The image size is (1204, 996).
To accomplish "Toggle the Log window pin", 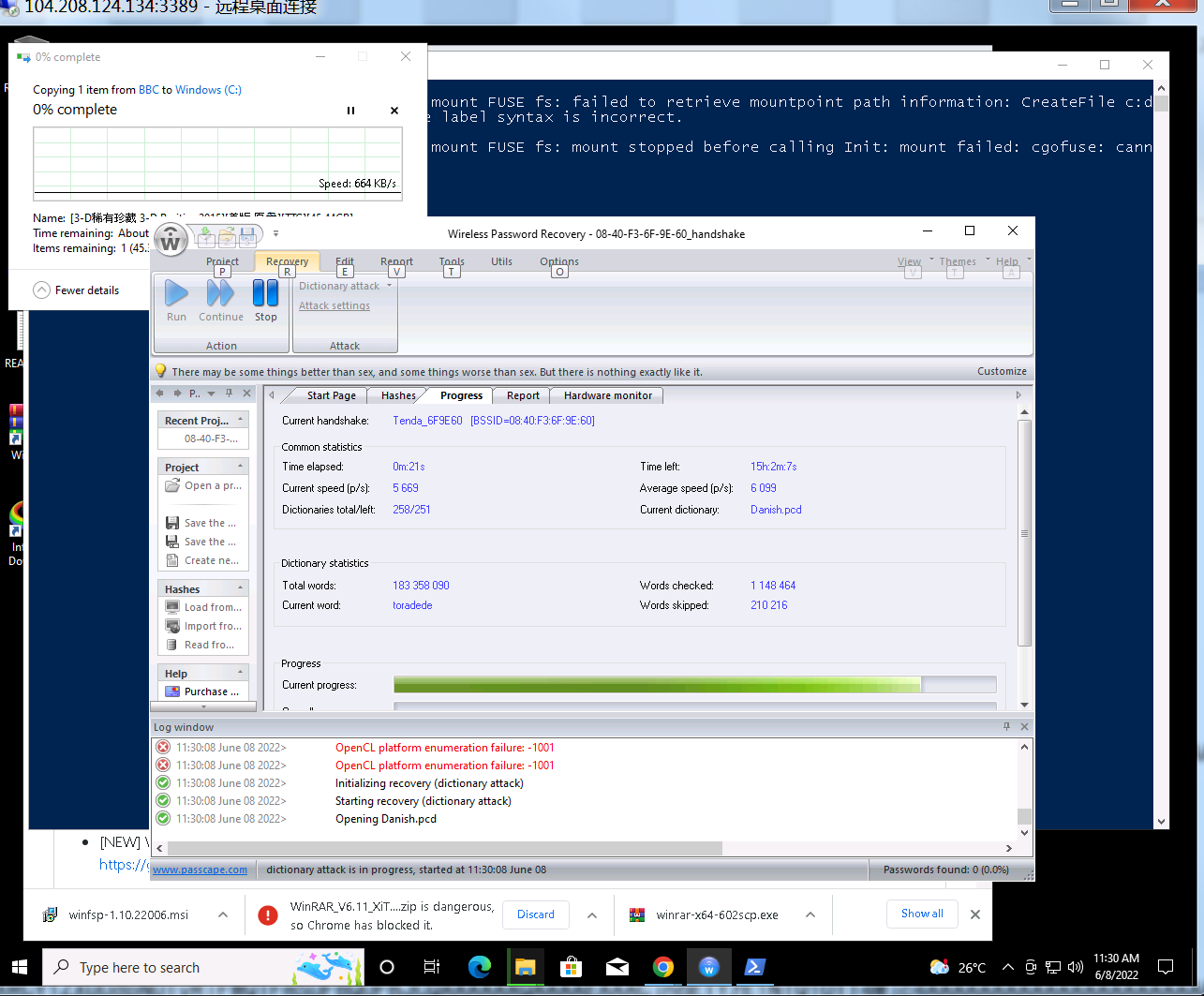I will tap(1007, 727).
